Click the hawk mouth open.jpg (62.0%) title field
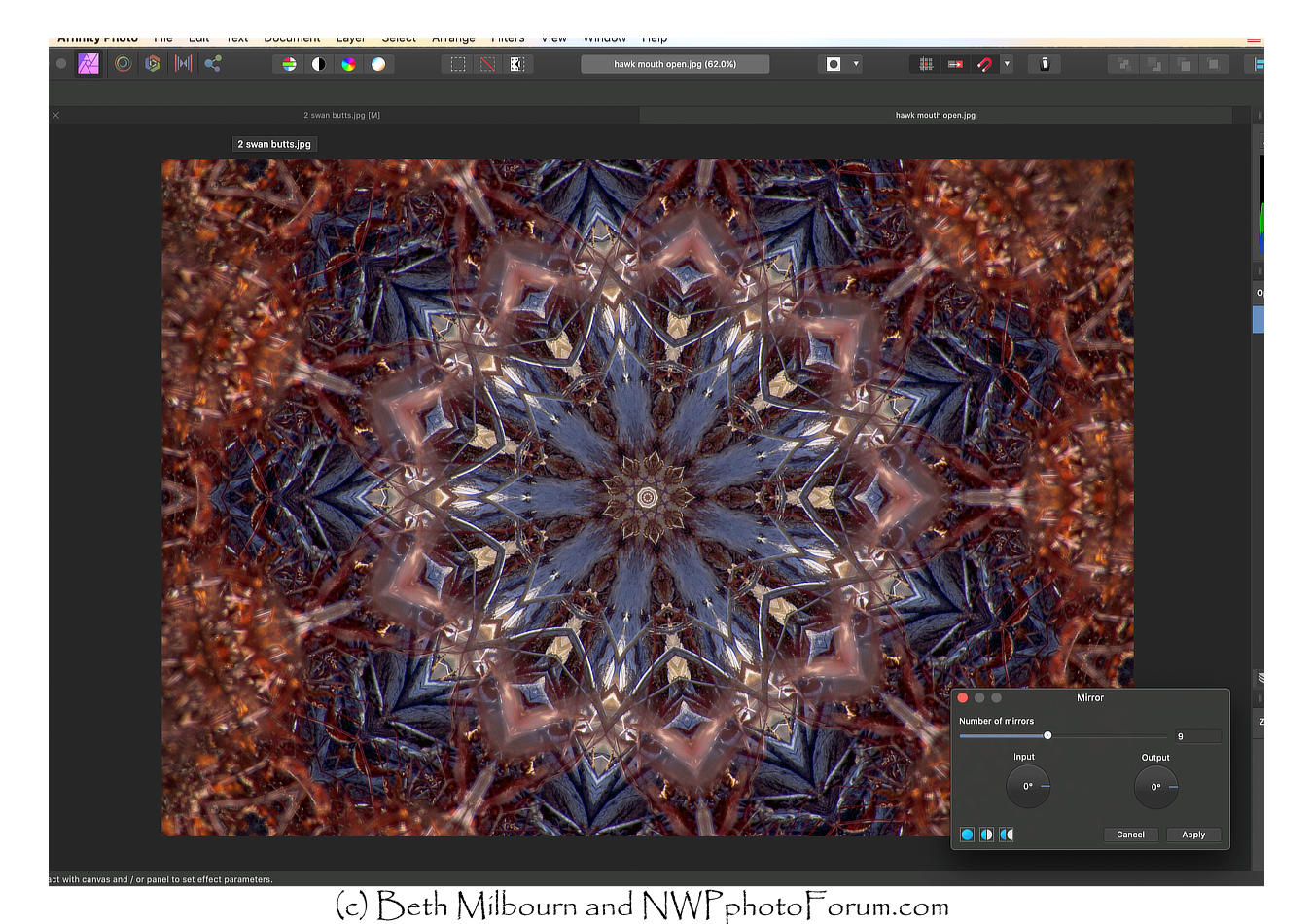The image size is (1313, 924). click(x=675, y=64)
